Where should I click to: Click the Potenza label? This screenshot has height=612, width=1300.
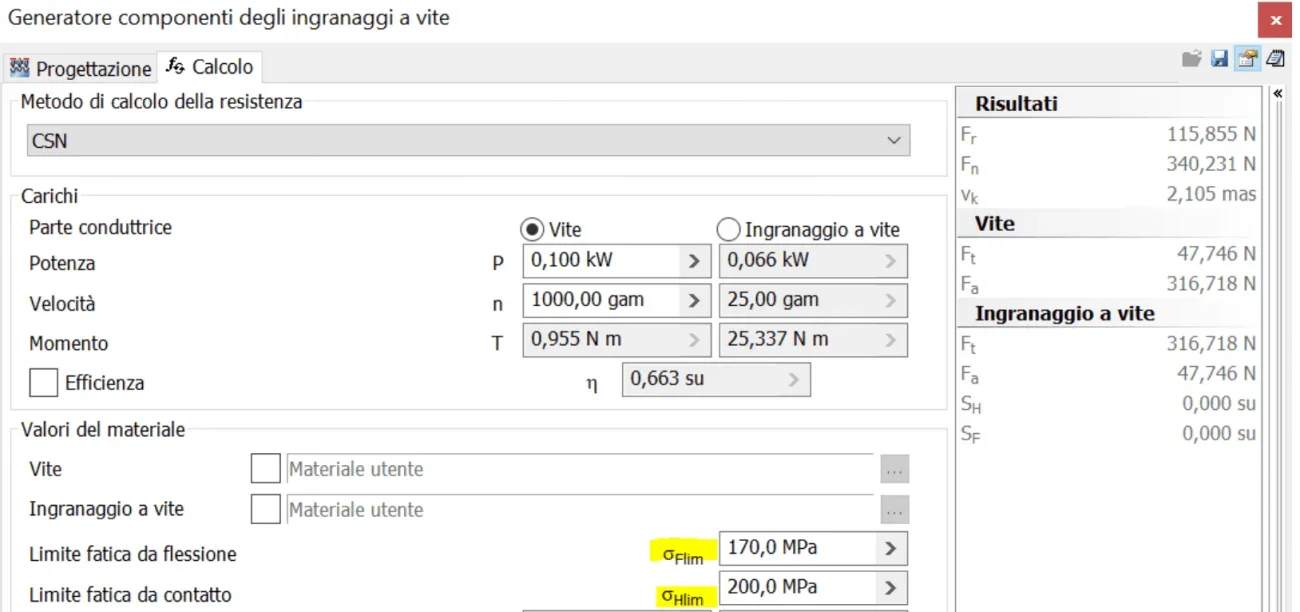(62, 264)
